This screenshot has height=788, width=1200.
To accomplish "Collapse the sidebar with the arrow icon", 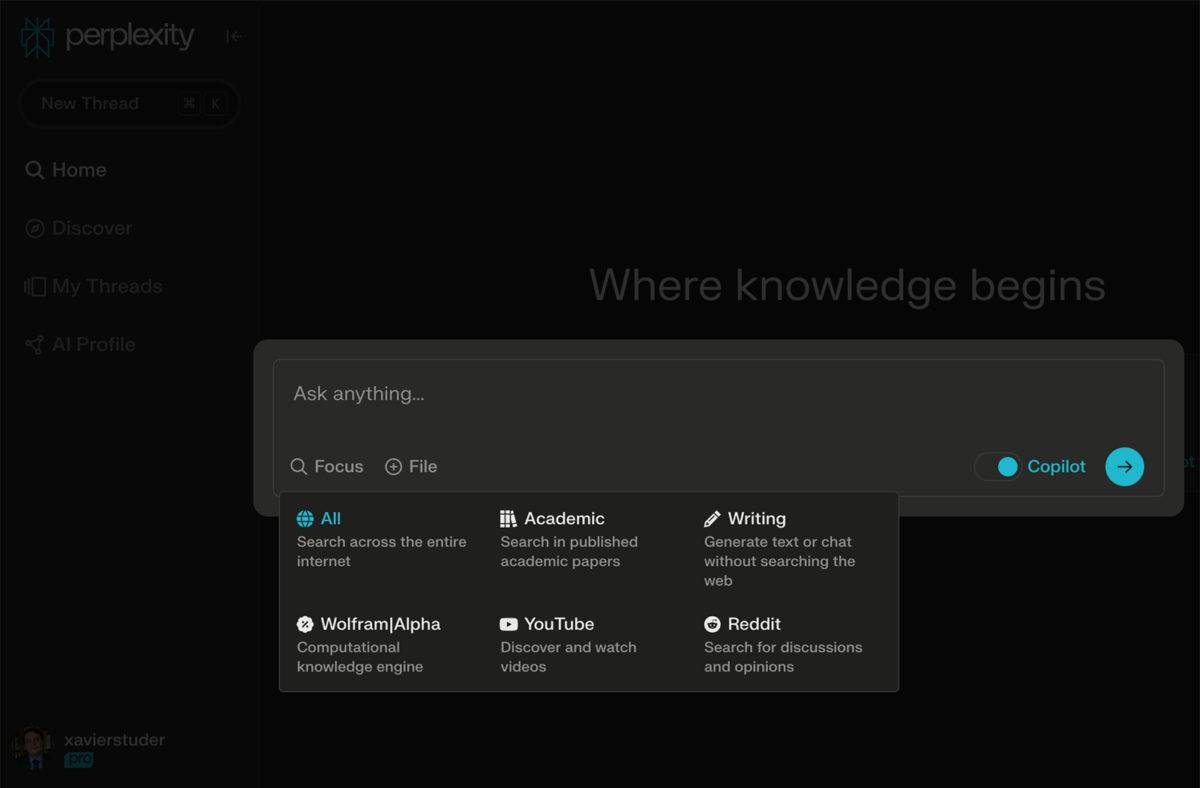I will coord(234,37).
